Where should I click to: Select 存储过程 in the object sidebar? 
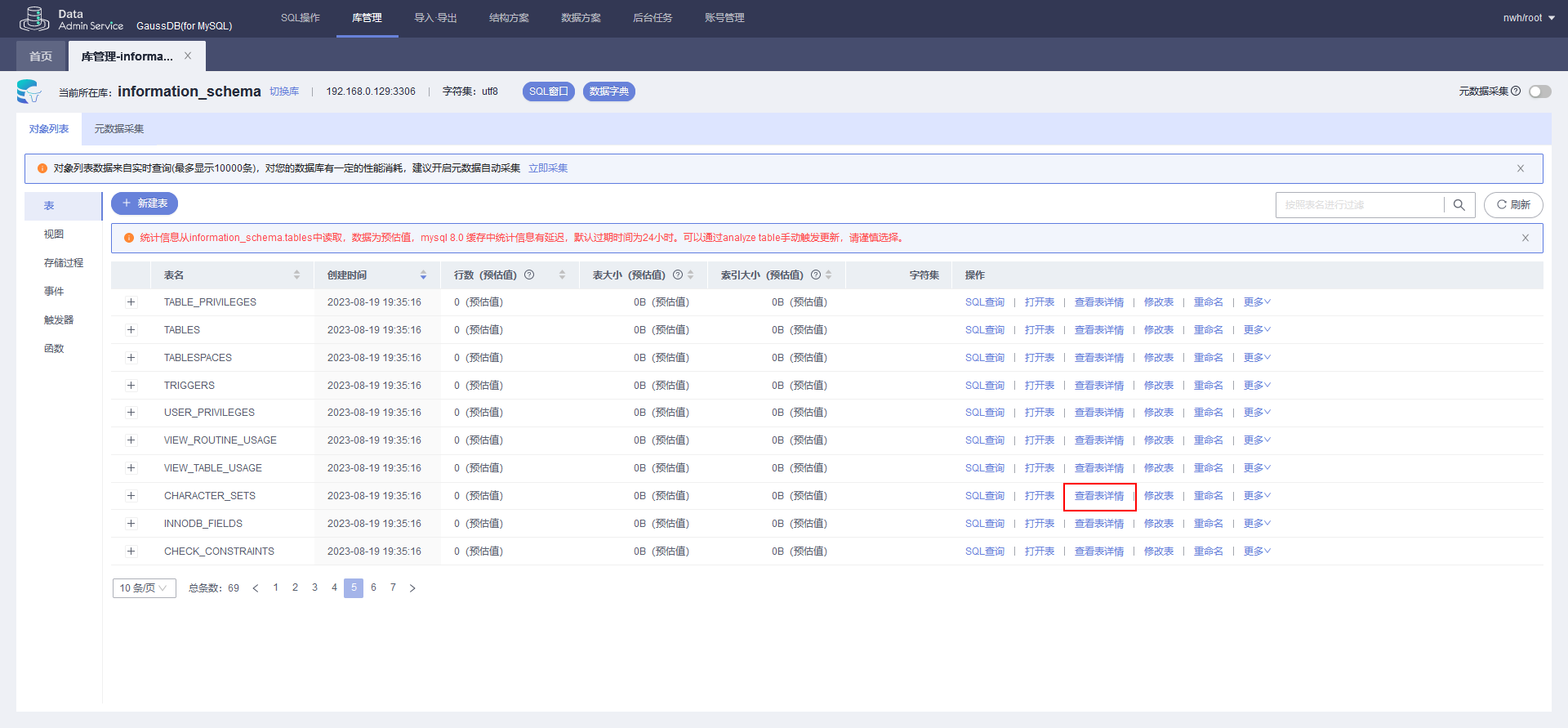click(x=64, y=263)
